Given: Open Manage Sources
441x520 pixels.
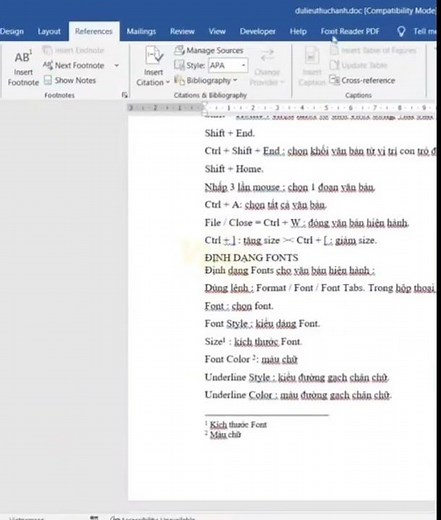Looking at the screenshot, I should (x=209, y=50).
